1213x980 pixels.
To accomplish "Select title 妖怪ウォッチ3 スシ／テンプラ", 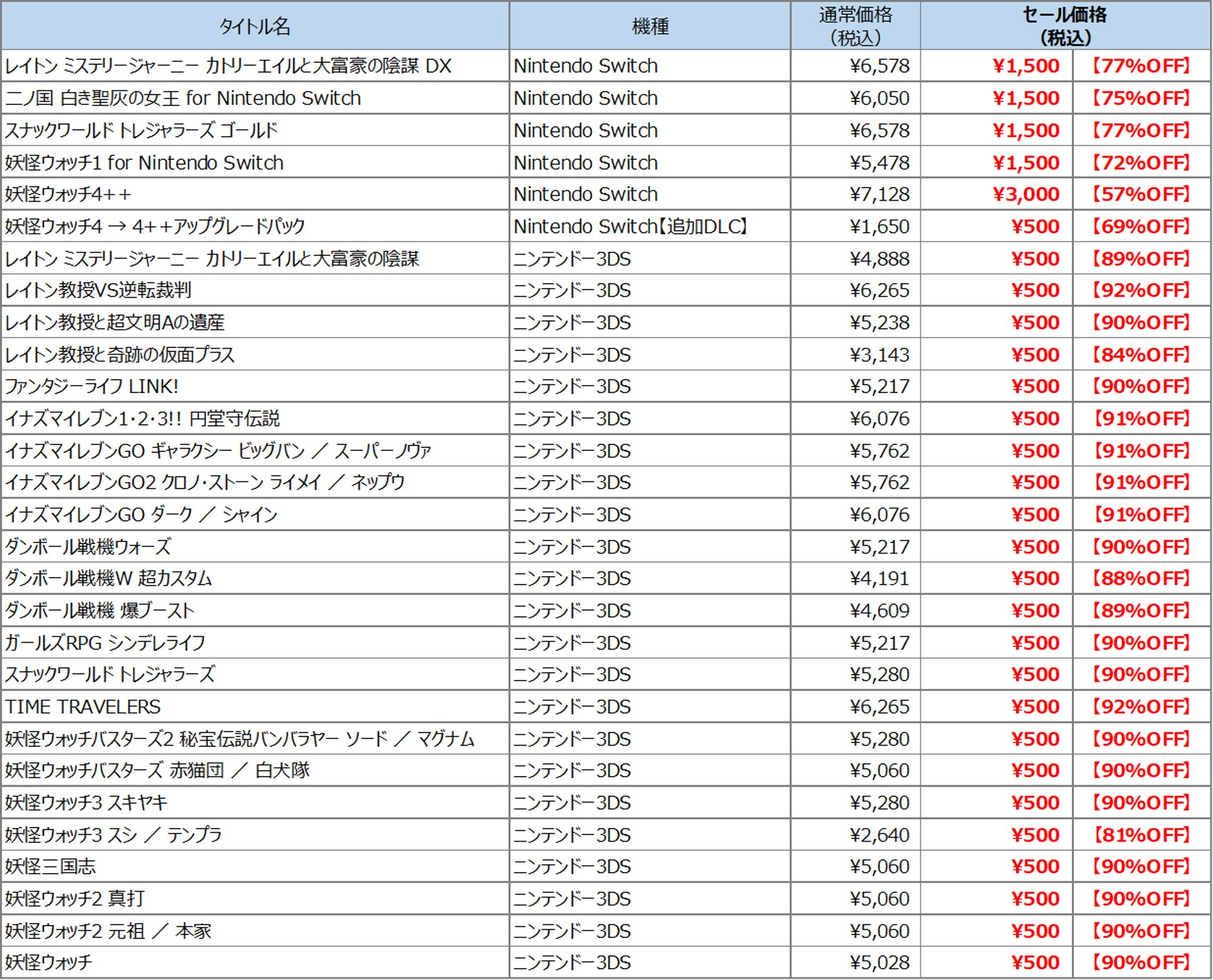I will coord(113,834).
